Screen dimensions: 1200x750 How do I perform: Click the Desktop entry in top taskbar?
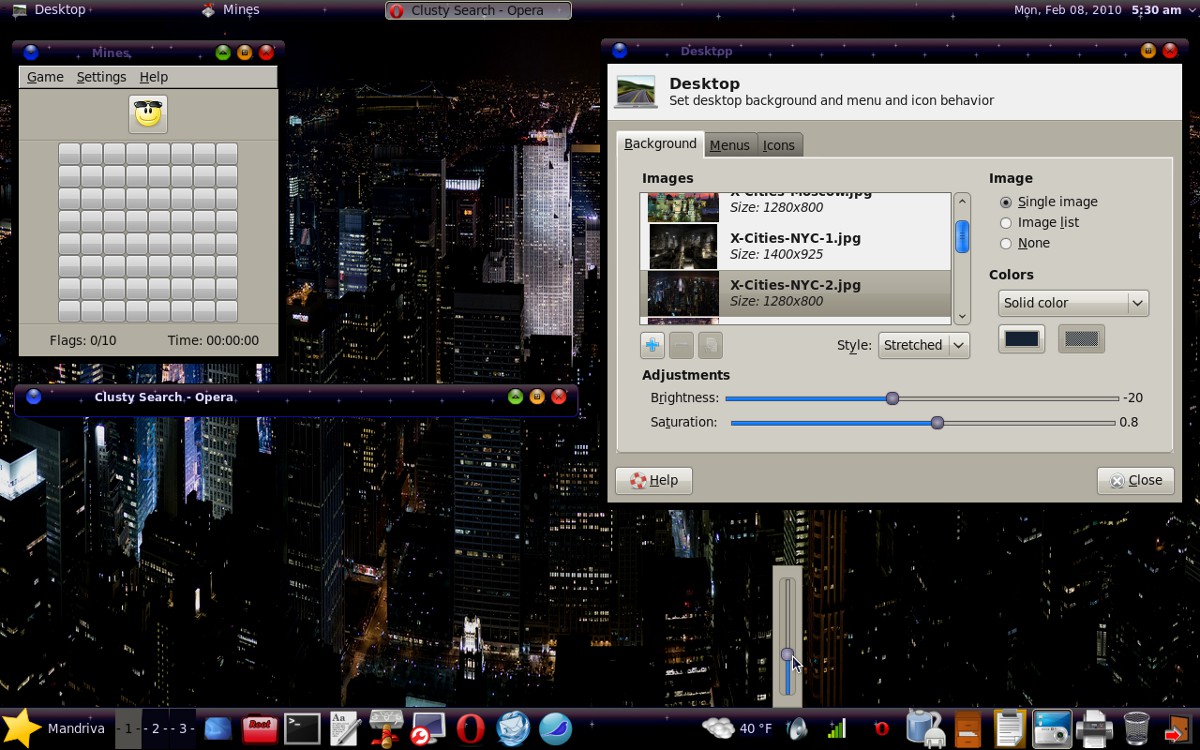click(50, 10)
